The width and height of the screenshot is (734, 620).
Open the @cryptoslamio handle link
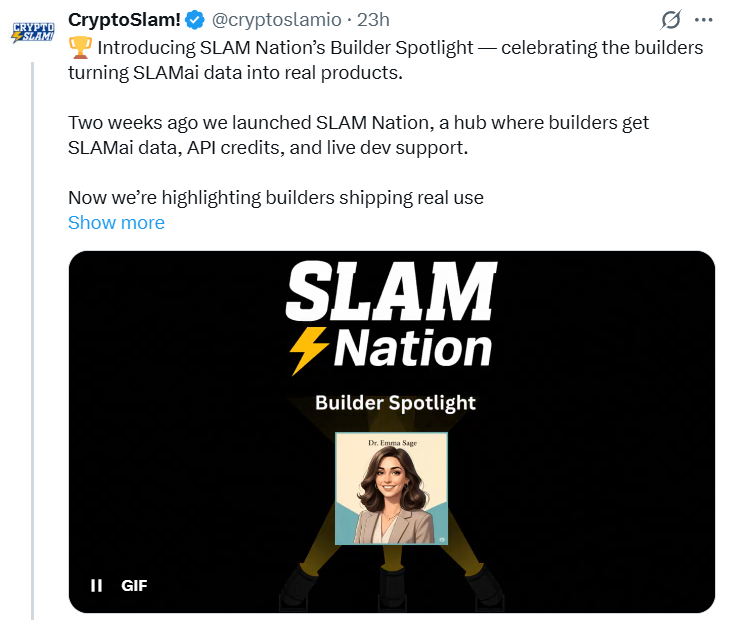coord(273,21)
